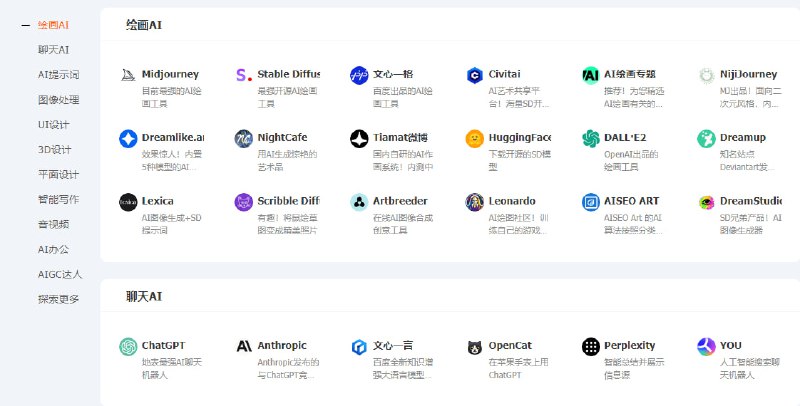Open AI提示词 sidebar category
The width and height of the screenshot is (800, 406).
(x=58, y=75)
